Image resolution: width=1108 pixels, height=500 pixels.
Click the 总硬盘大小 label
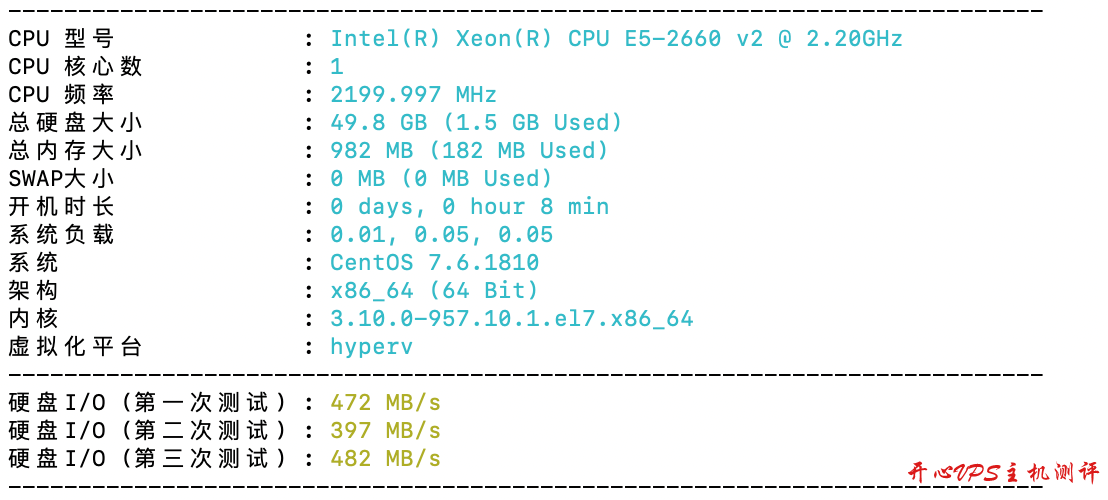tap(75, 123)
